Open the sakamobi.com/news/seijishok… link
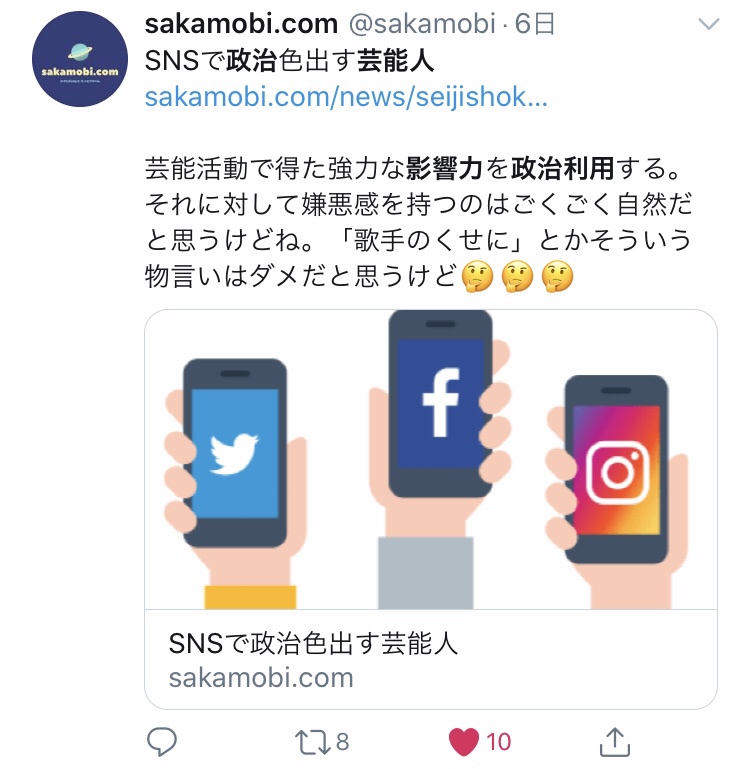The width and height of the screenshot is (750, 769). pyautogui.click(x=346, y=97)
